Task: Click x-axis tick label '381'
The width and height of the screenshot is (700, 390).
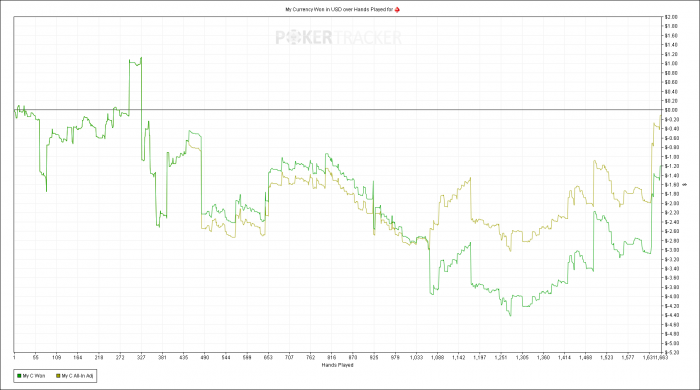Action: [162, 357]
